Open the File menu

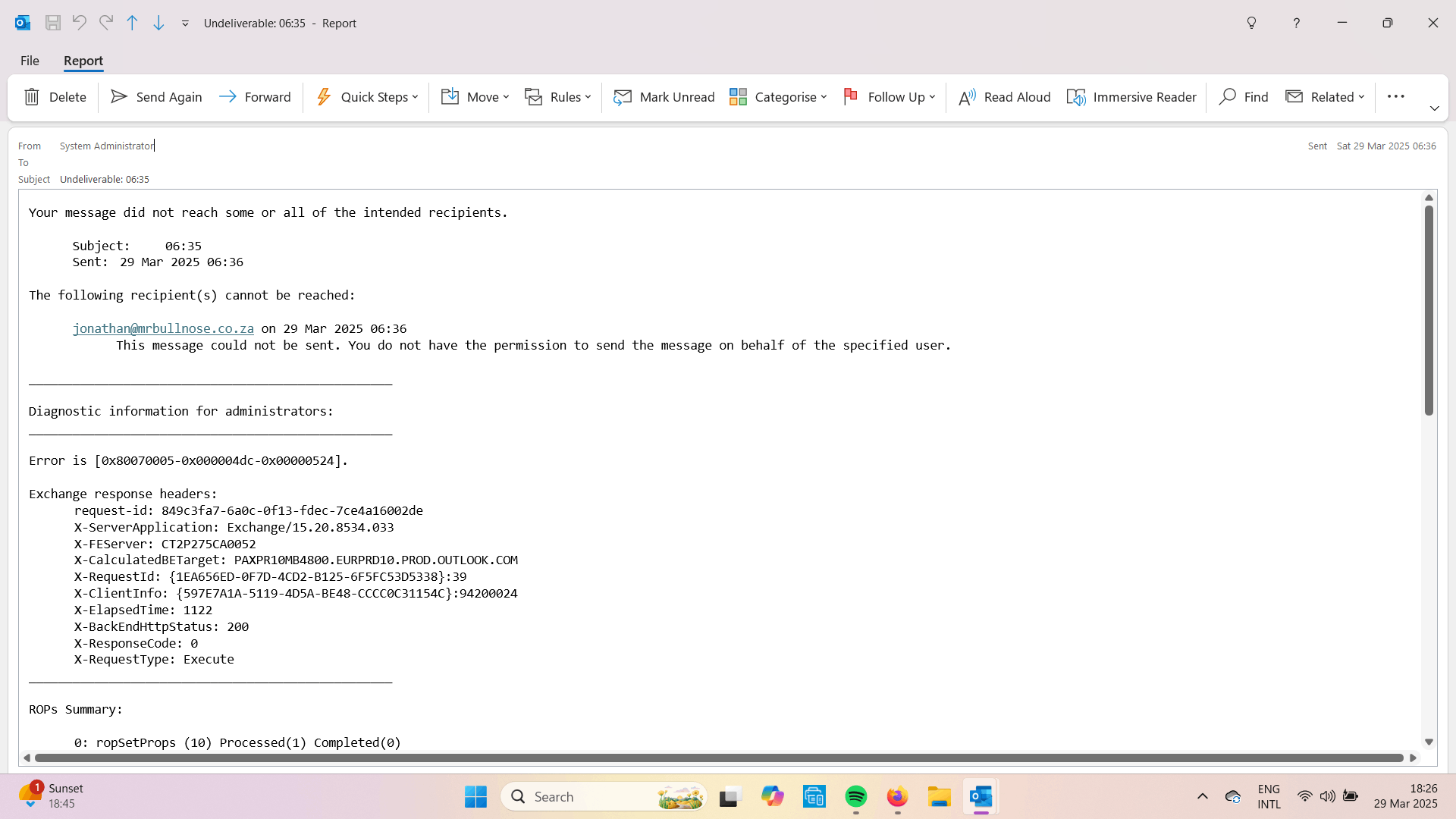29,61
